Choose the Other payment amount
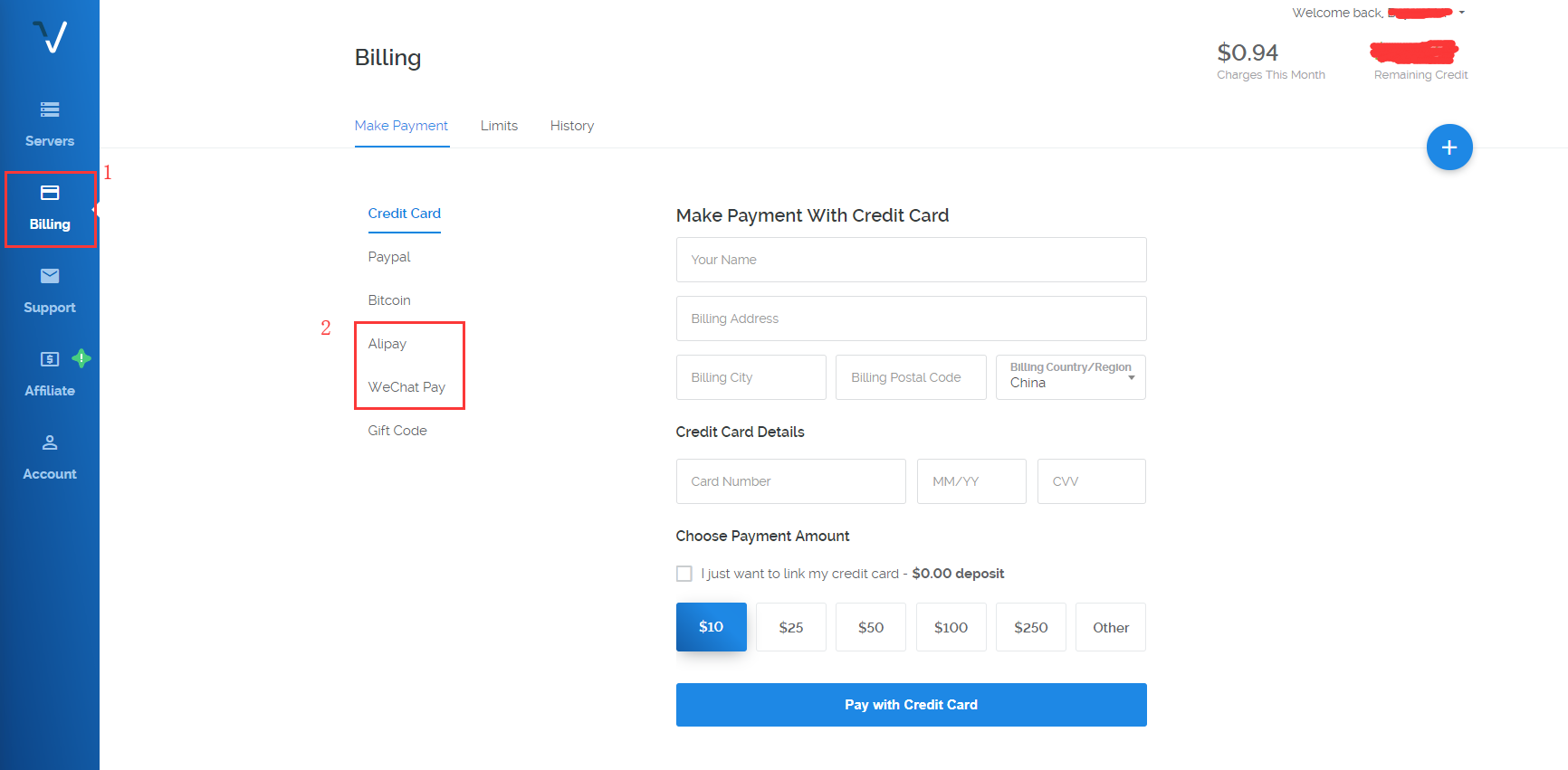This screenshot has height=770, width=1568. point(1110,627)
